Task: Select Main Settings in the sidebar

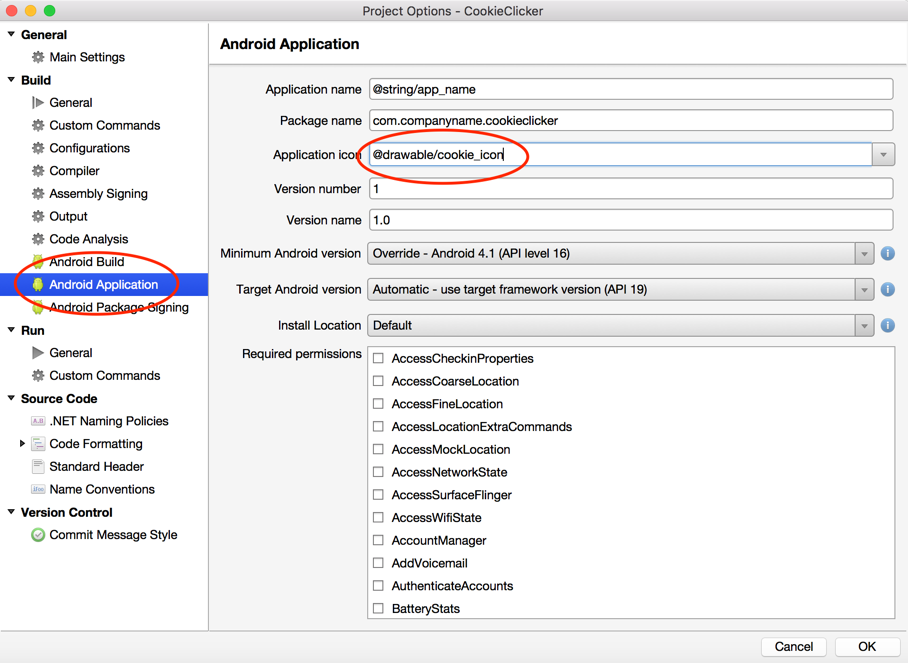Action: pyautogui.click(x=87, y=57)
